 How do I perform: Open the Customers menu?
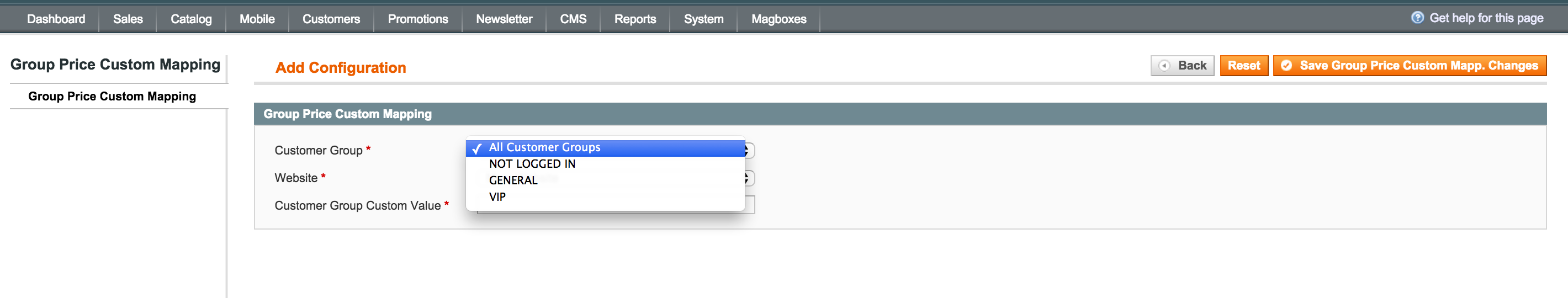[331, 19]
